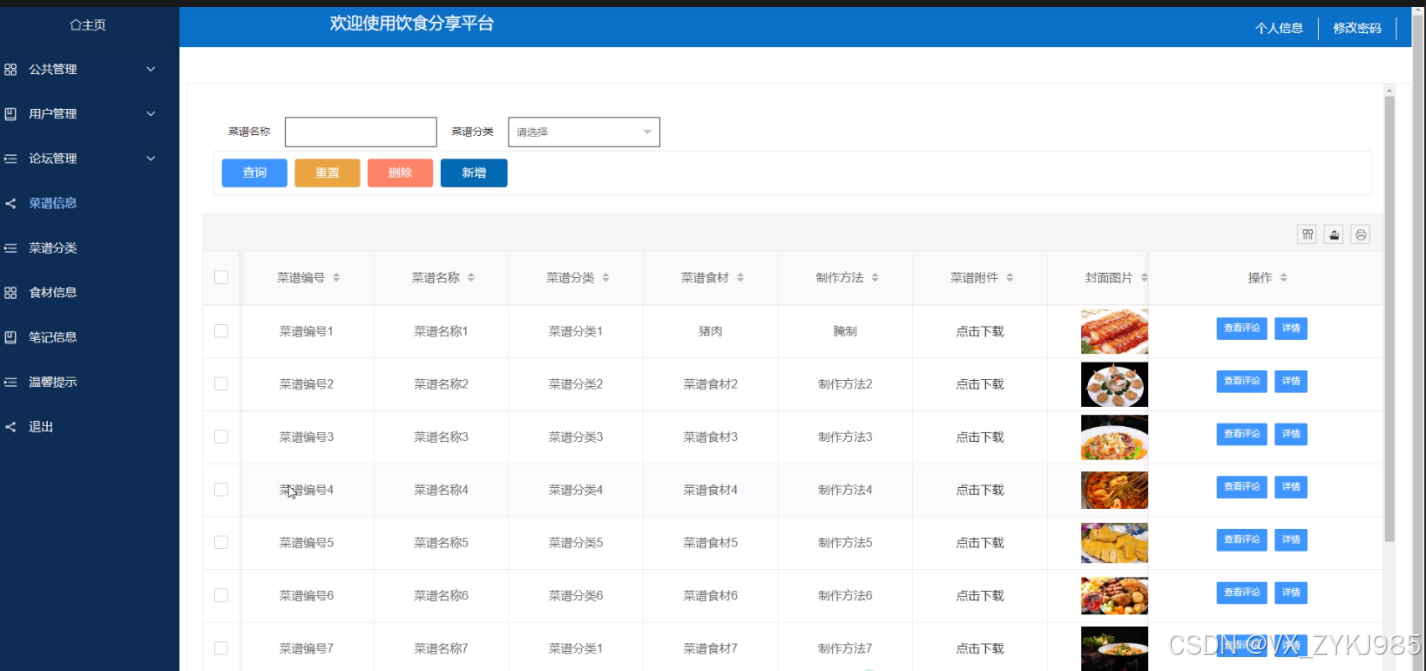The width and height of the screenshot is (1426, 671).
Task: Focus the 菜谱名称 search field
Action: coord(361,132)
